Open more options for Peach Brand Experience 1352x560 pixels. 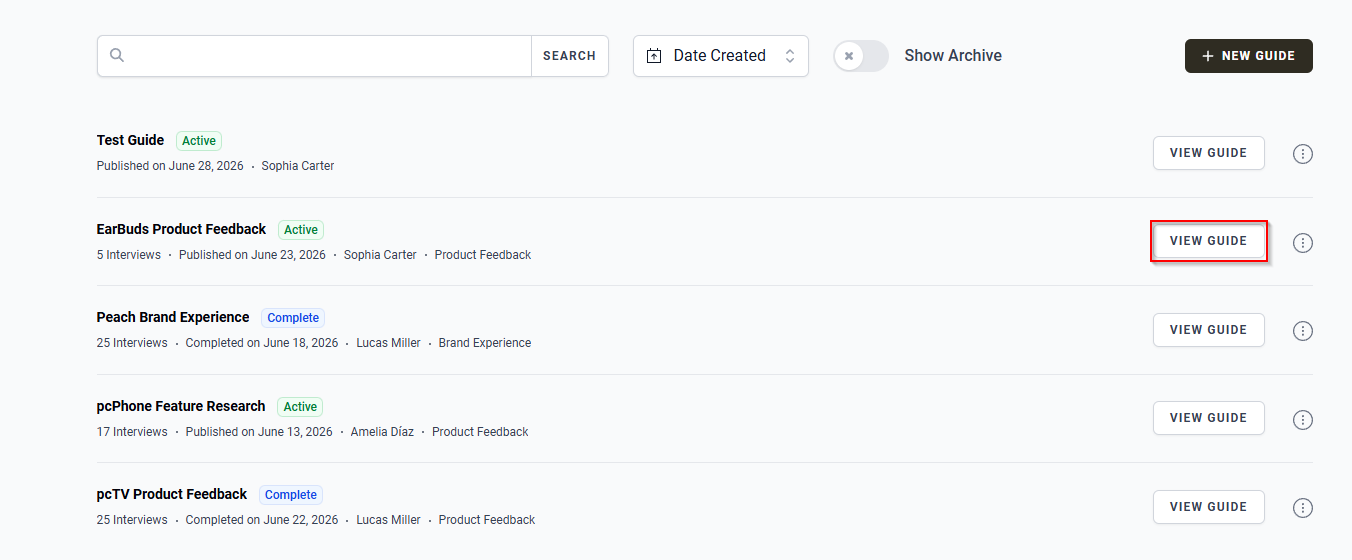point(1302,331)
